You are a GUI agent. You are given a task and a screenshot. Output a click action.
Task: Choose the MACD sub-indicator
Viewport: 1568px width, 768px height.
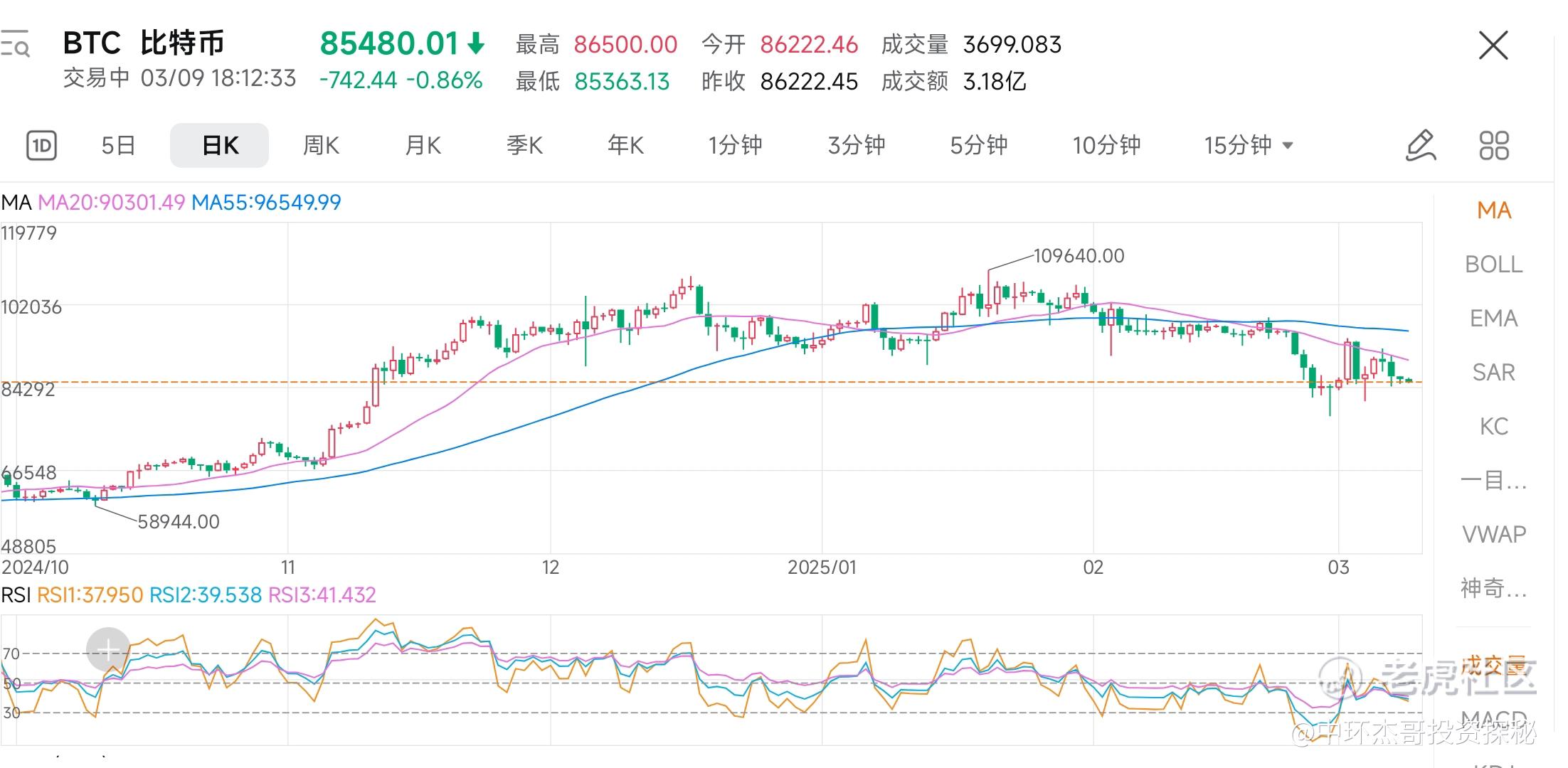[x=1494, y=719]
